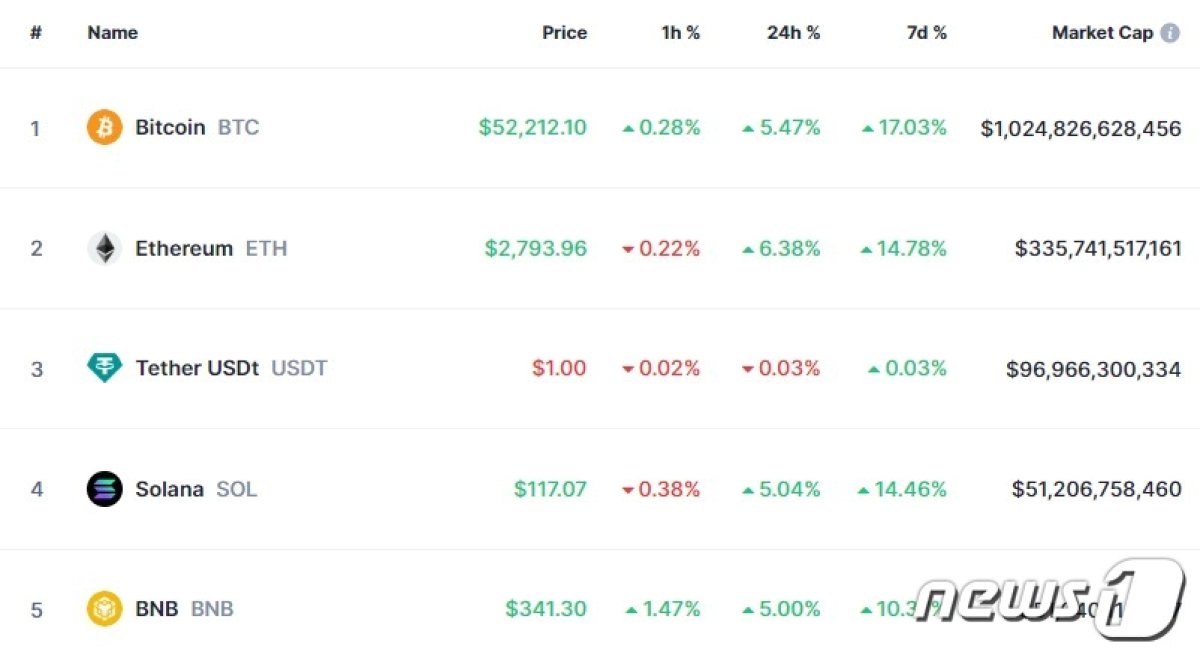Image resolution: width=1200 pixels, height=658 pixels.
Task: Click Ethereum's market cap value
Action: coord(1097,248)
